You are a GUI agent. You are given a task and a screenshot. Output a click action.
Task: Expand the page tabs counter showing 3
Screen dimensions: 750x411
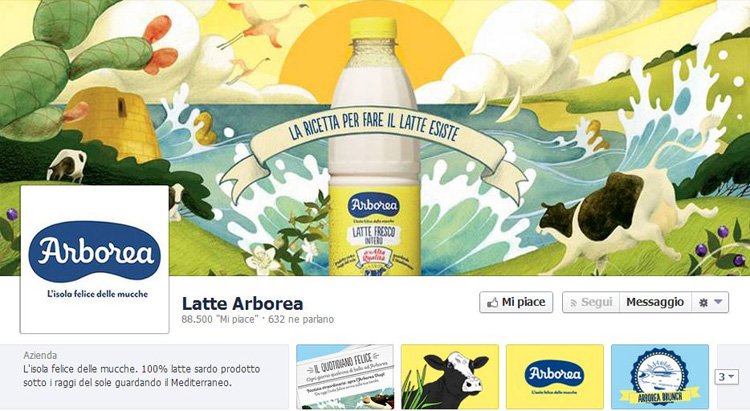coord(726,377)
